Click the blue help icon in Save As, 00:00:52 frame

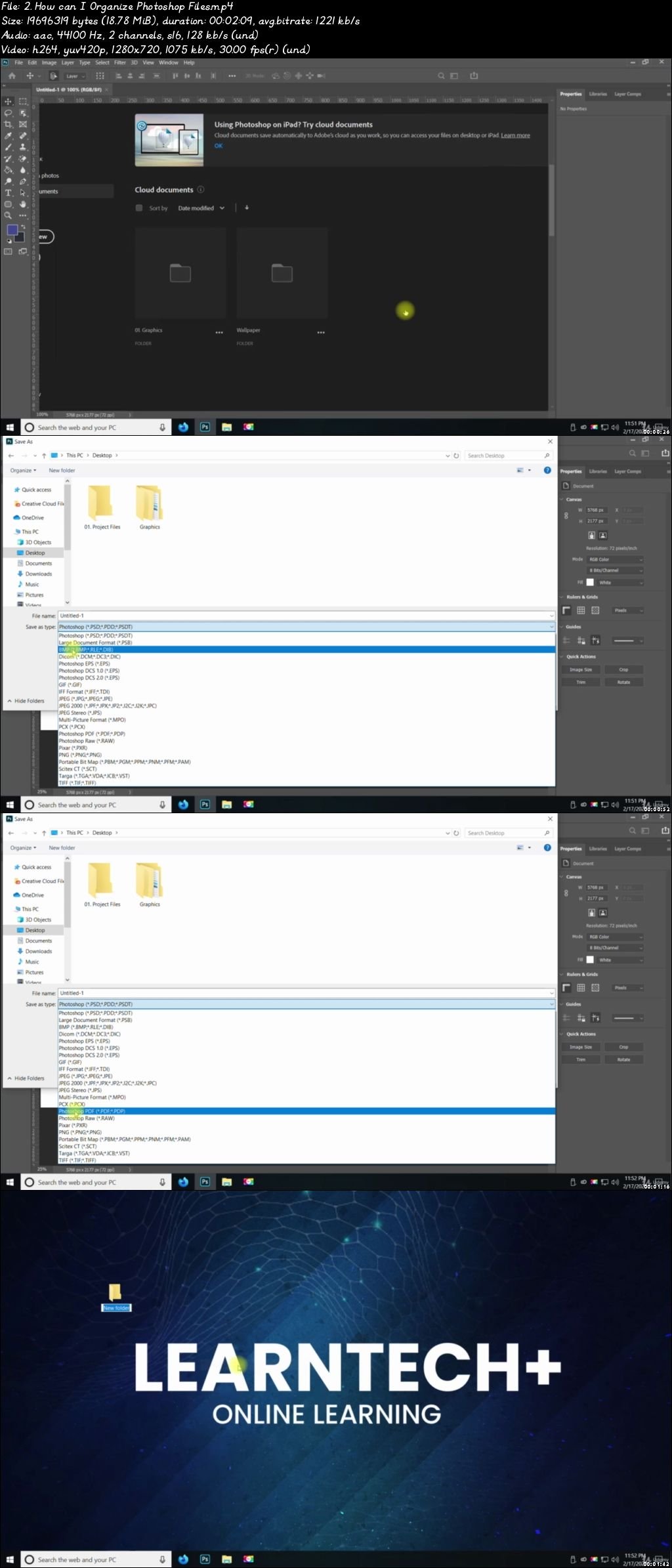click(x=547, y=471)
